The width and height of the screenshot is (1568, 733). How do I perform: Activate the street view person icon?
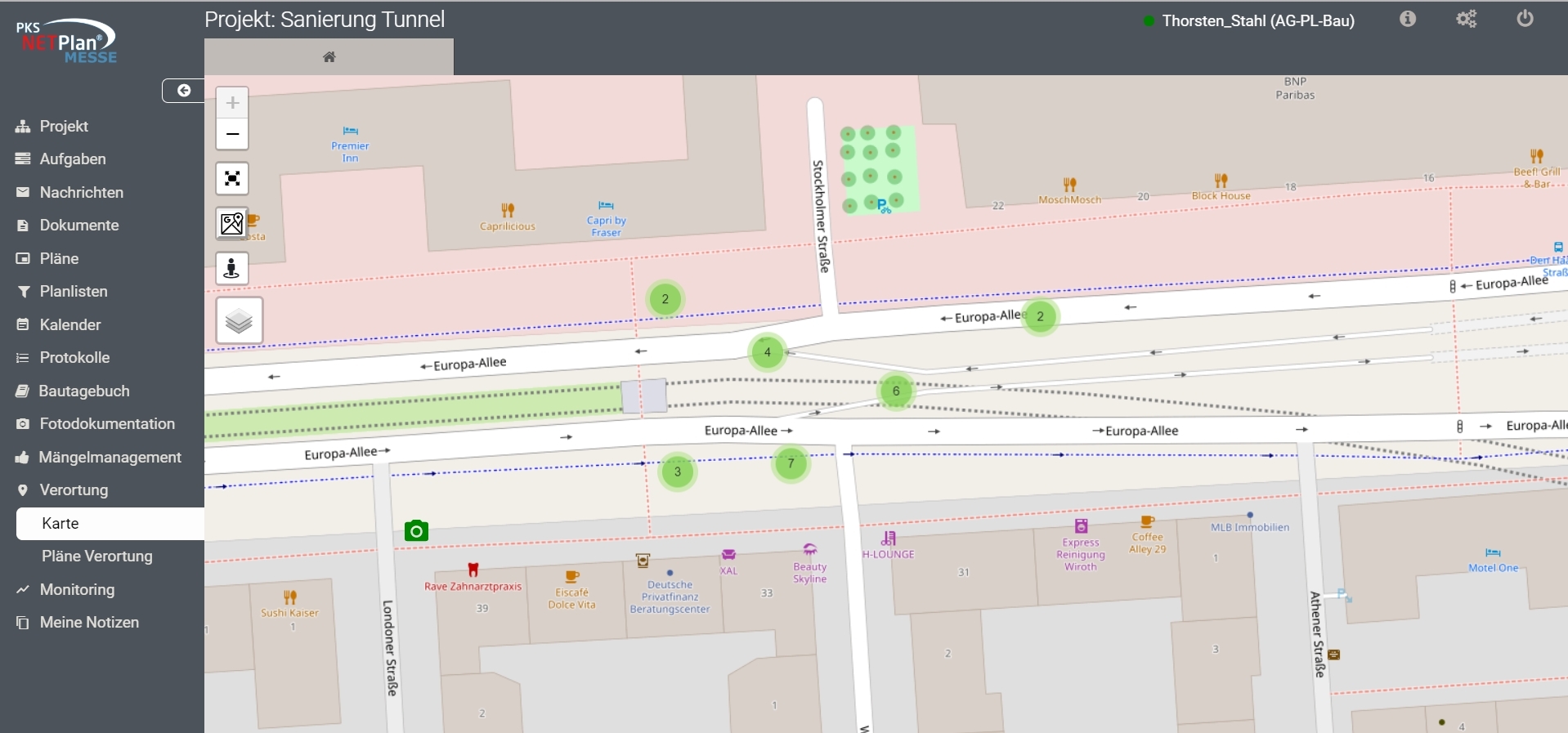pos(232,268)
